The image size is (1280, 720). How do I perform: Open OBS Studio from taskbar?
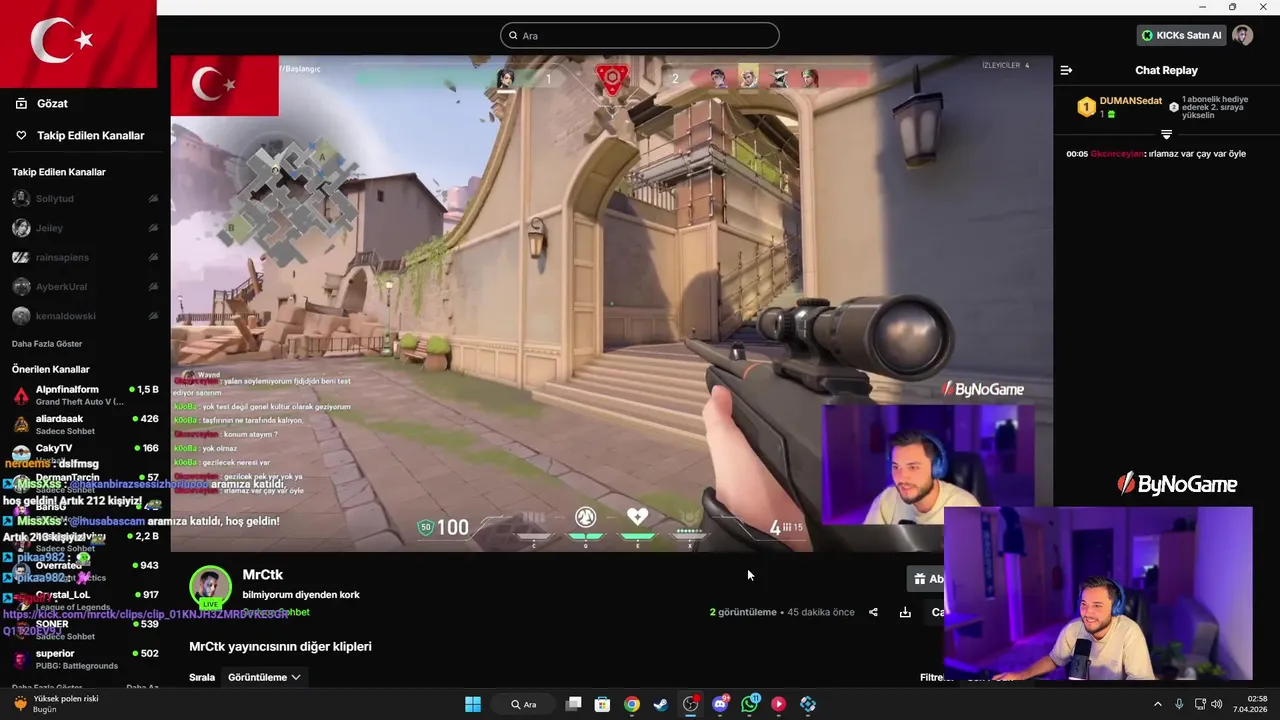point(690,704)
